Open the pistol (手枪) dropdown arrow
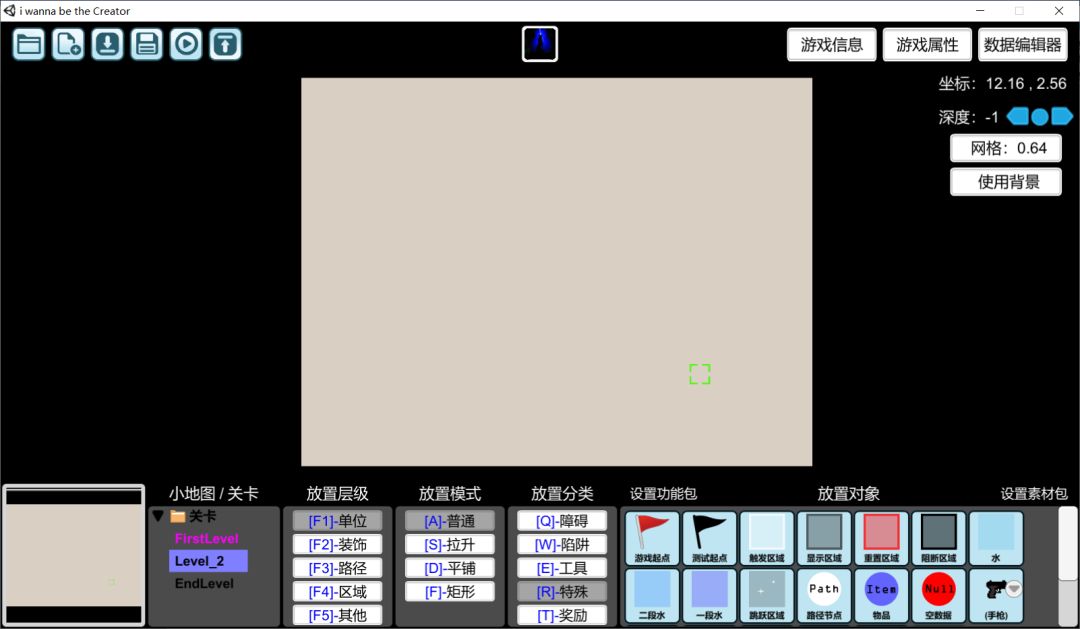The image size is (1080, 629). click(x=1014, y=589)
